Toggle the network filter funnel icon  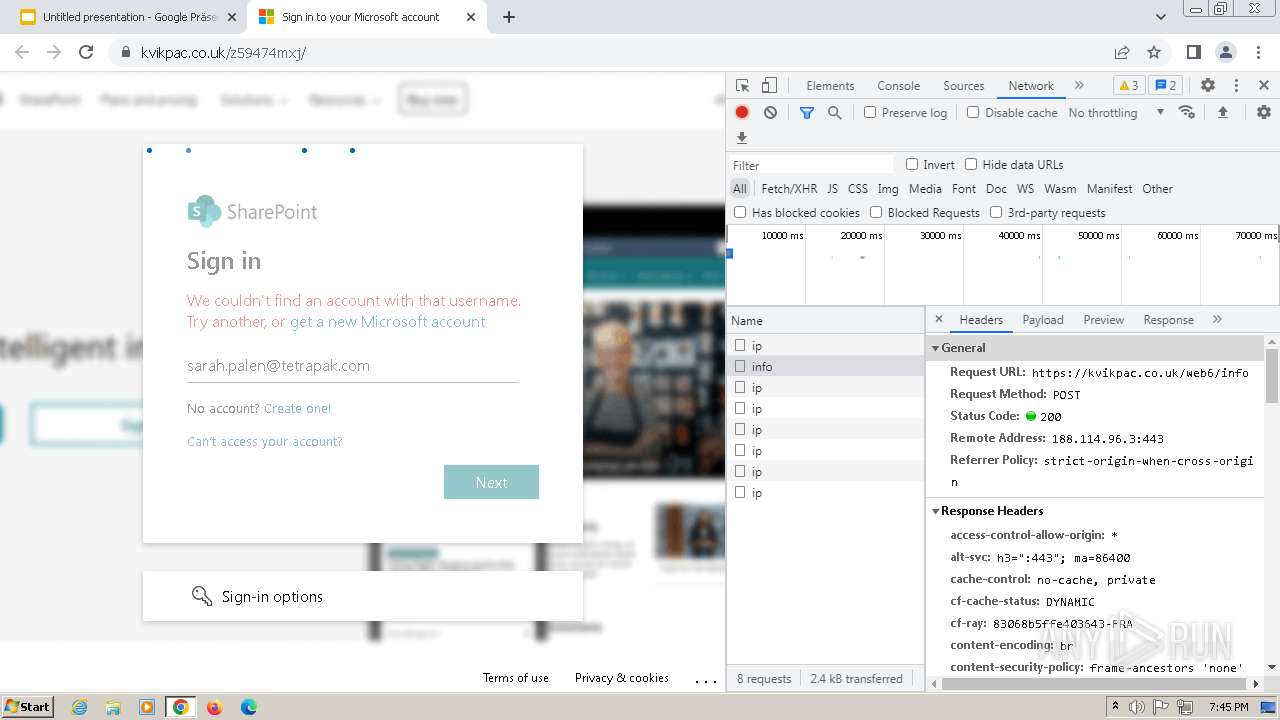[x=807, y=113]
